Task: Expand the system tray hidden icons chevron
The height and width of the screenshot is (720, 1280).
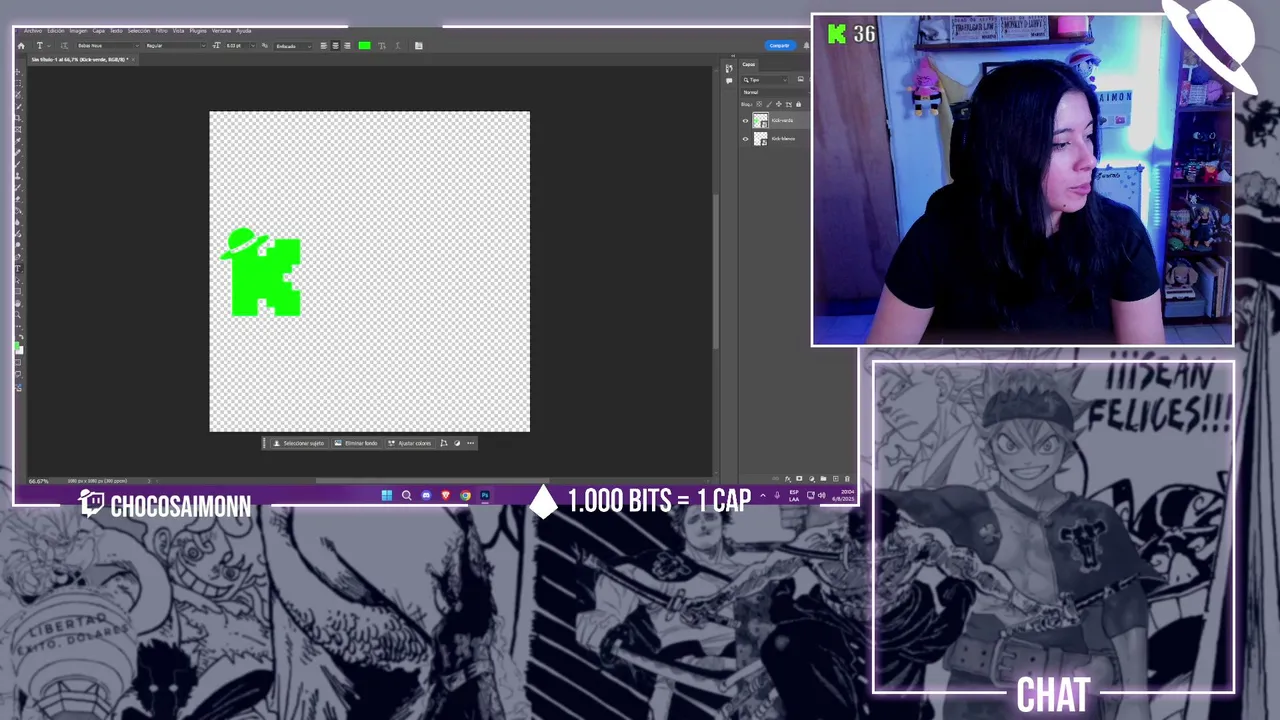Action: (762, 495)
